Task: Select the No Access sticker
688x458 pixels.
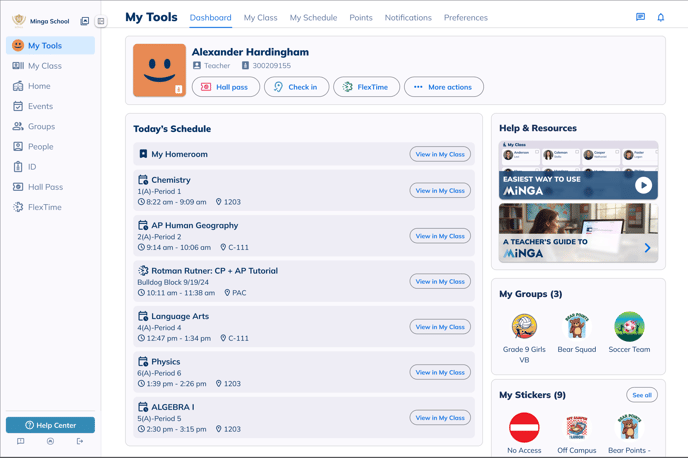Action: click(524, 427)
